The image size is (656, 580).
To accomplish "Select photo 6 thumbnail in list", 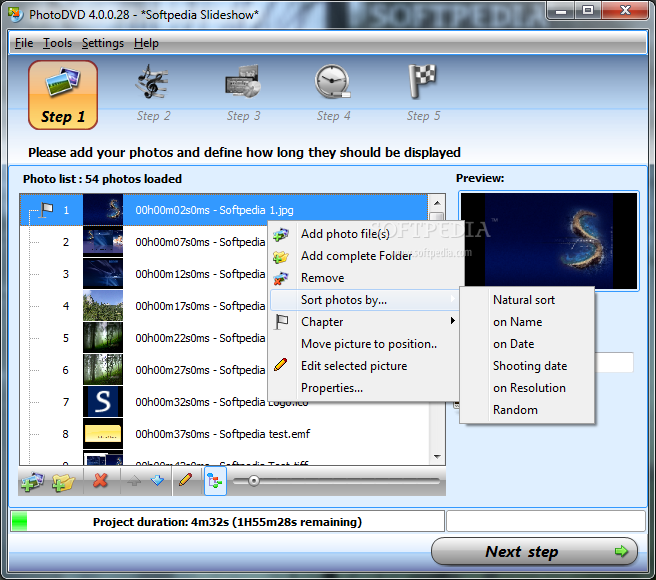I will click(103, 370).
